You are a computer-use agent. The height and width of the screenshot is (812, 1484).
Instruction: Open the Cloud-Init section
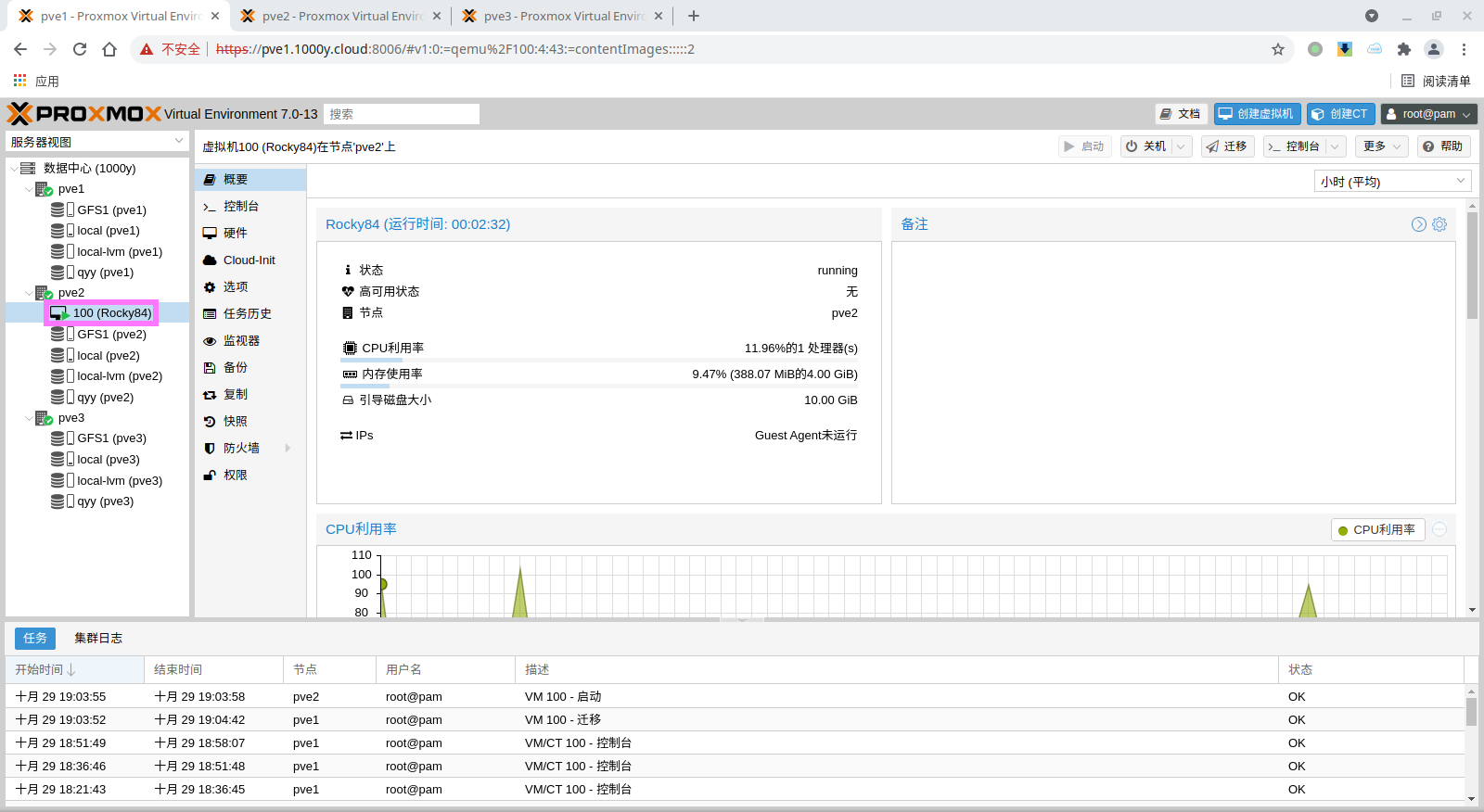pos(249,260)
